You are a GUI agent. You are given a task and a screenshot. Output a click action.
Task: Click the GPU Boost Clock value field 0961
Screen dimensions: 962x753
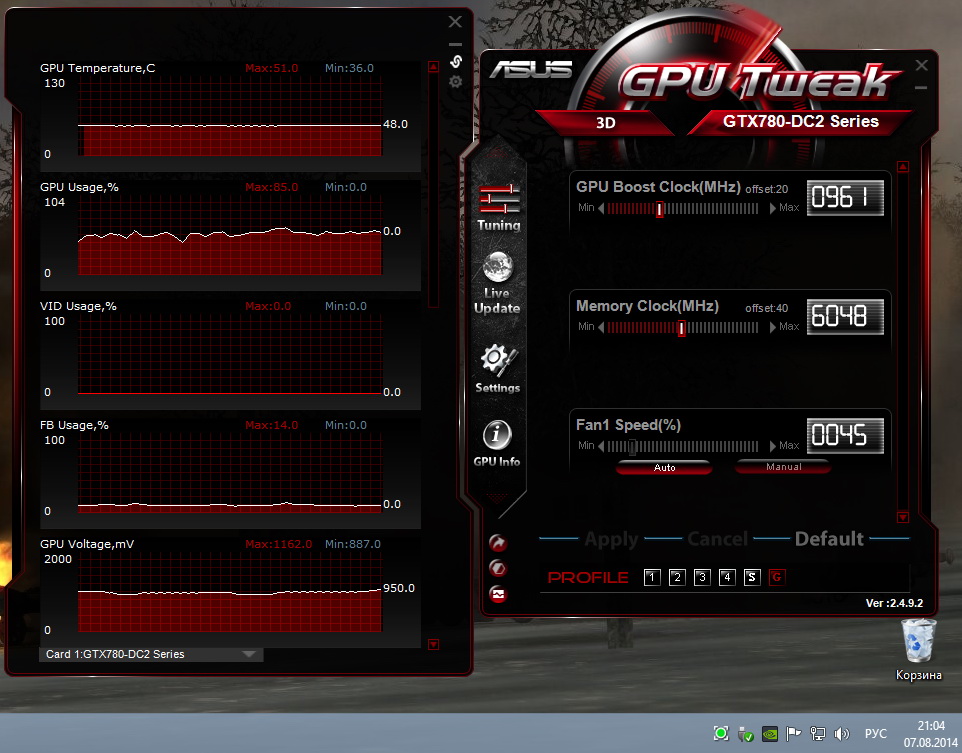pos(845,198)
